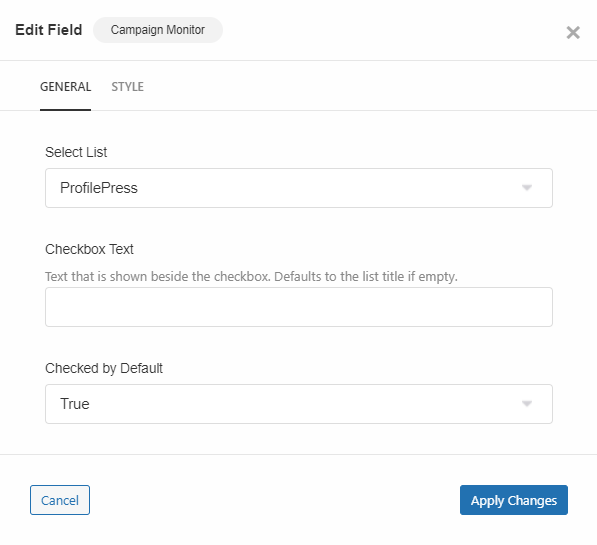Click the selected value True
The height and width of the screenshot is (545, 597).
75,404
